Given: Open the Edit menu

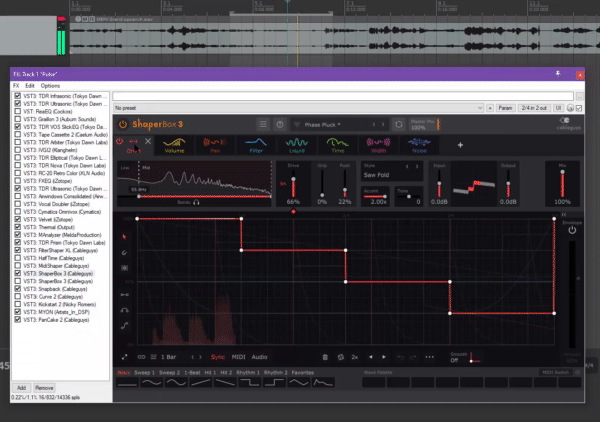Looking at the screenshot, I should click(x=30, y=86).
